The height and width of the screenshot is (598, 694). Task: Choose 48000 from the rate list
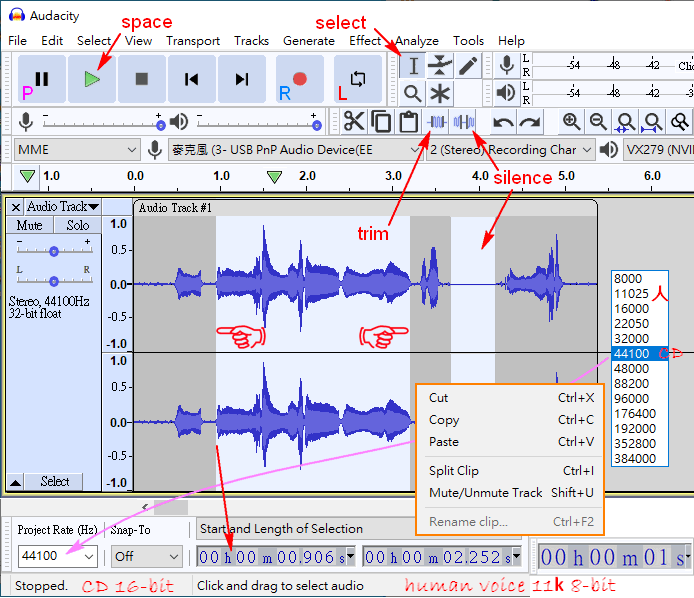[633, 368]
